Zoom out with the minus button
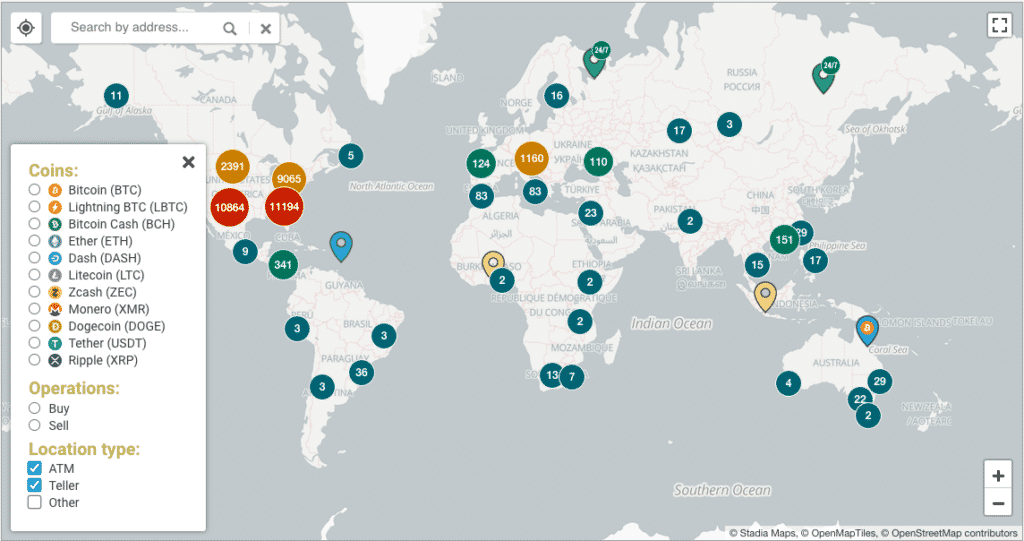The image size is (1024, 541). click(998, 503)
